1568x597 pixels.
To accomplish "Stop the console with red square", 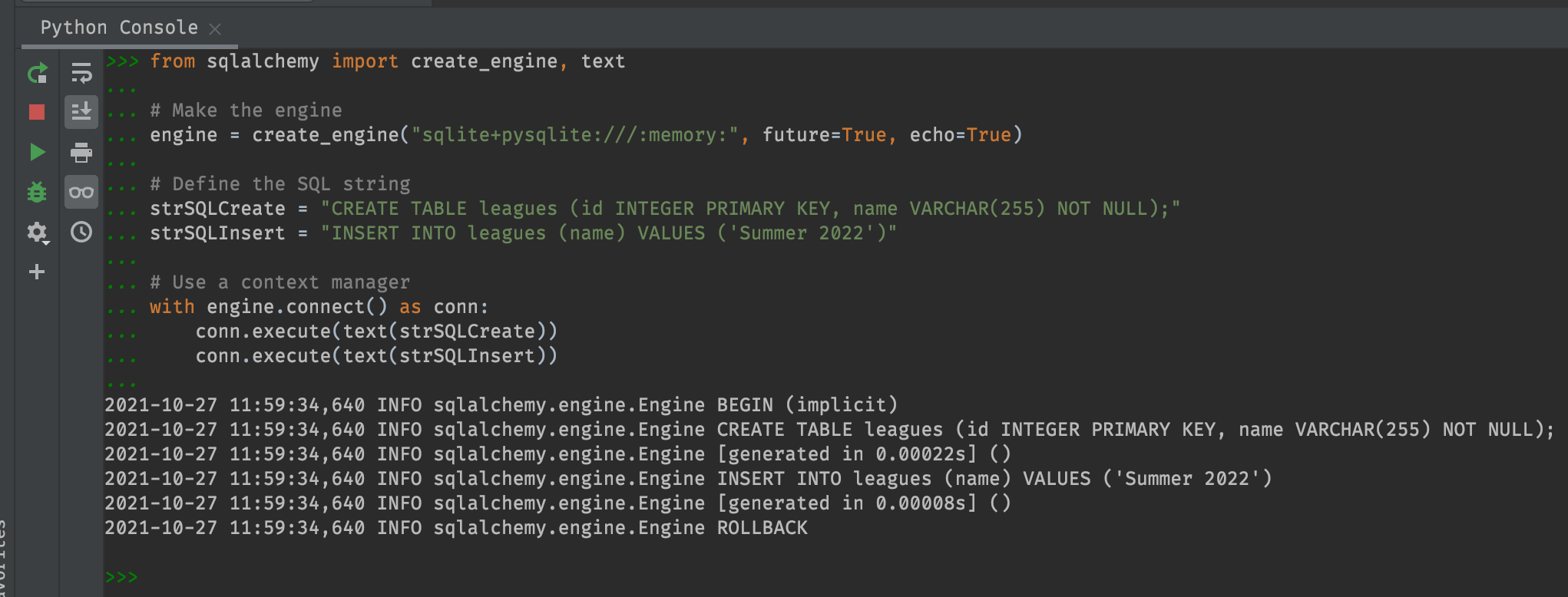I will tap(37, 113).
